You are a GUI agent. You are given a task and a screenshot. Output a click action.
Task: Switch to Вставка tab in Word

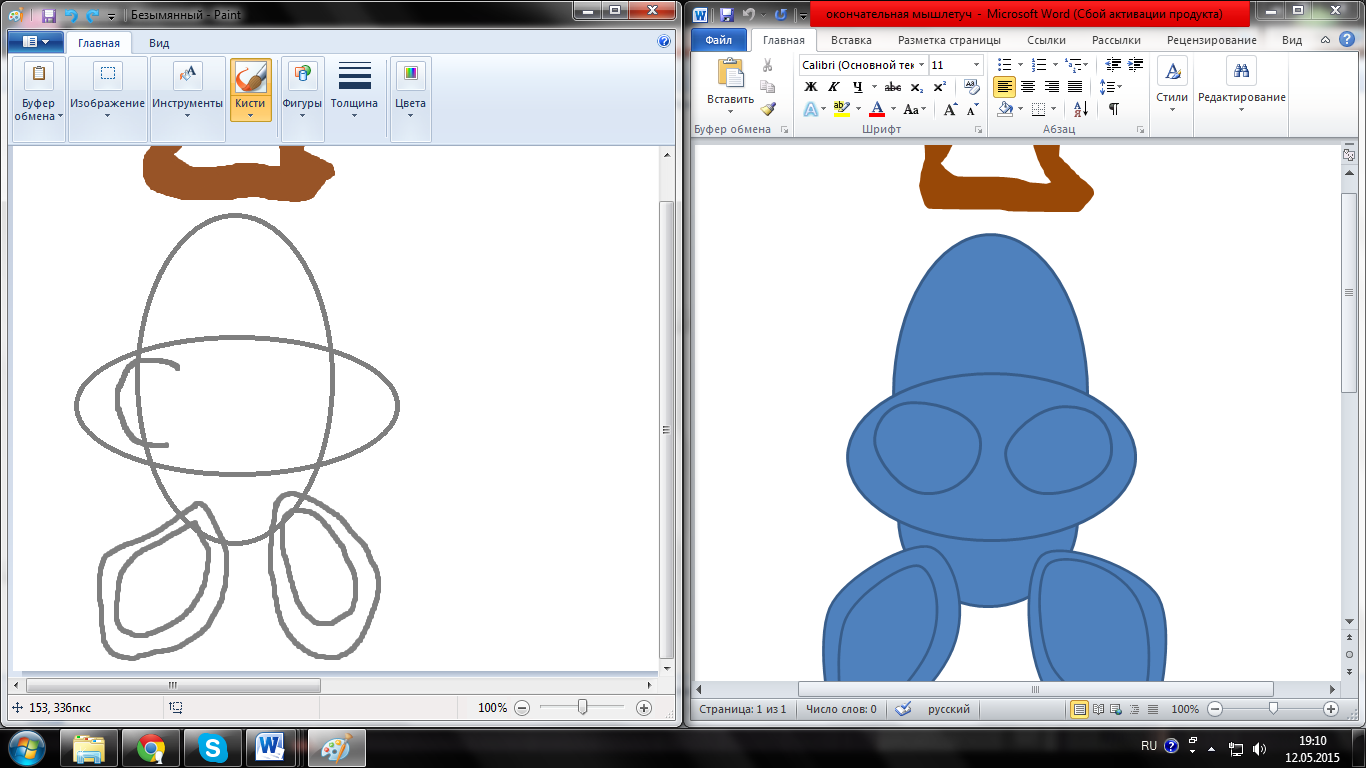tap(851, 40)
